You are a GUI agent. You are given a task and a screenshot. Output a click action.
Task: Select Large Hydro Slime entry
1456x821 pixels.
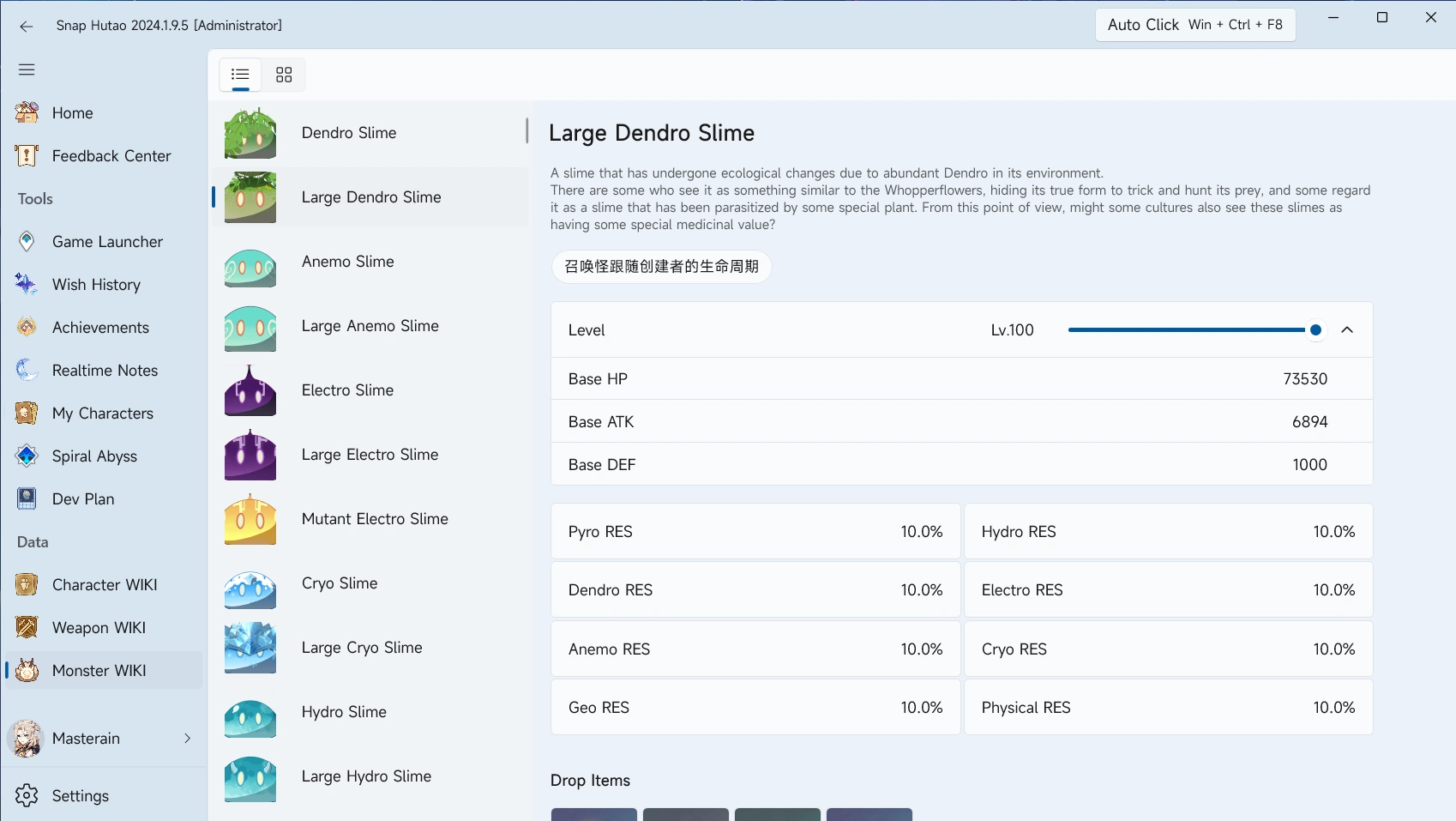point(370,776)
